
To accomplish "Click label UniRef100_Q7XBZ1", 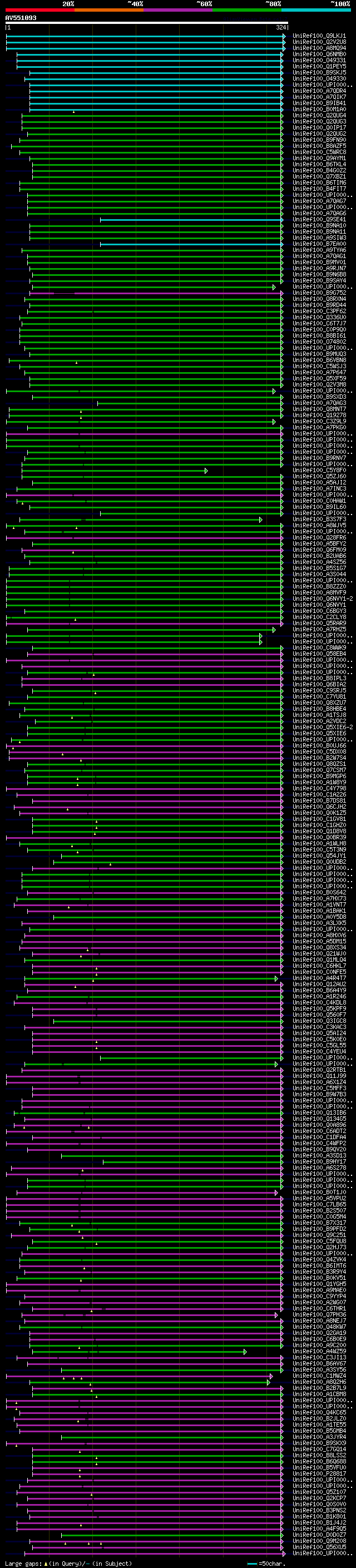I will (319, 176).
